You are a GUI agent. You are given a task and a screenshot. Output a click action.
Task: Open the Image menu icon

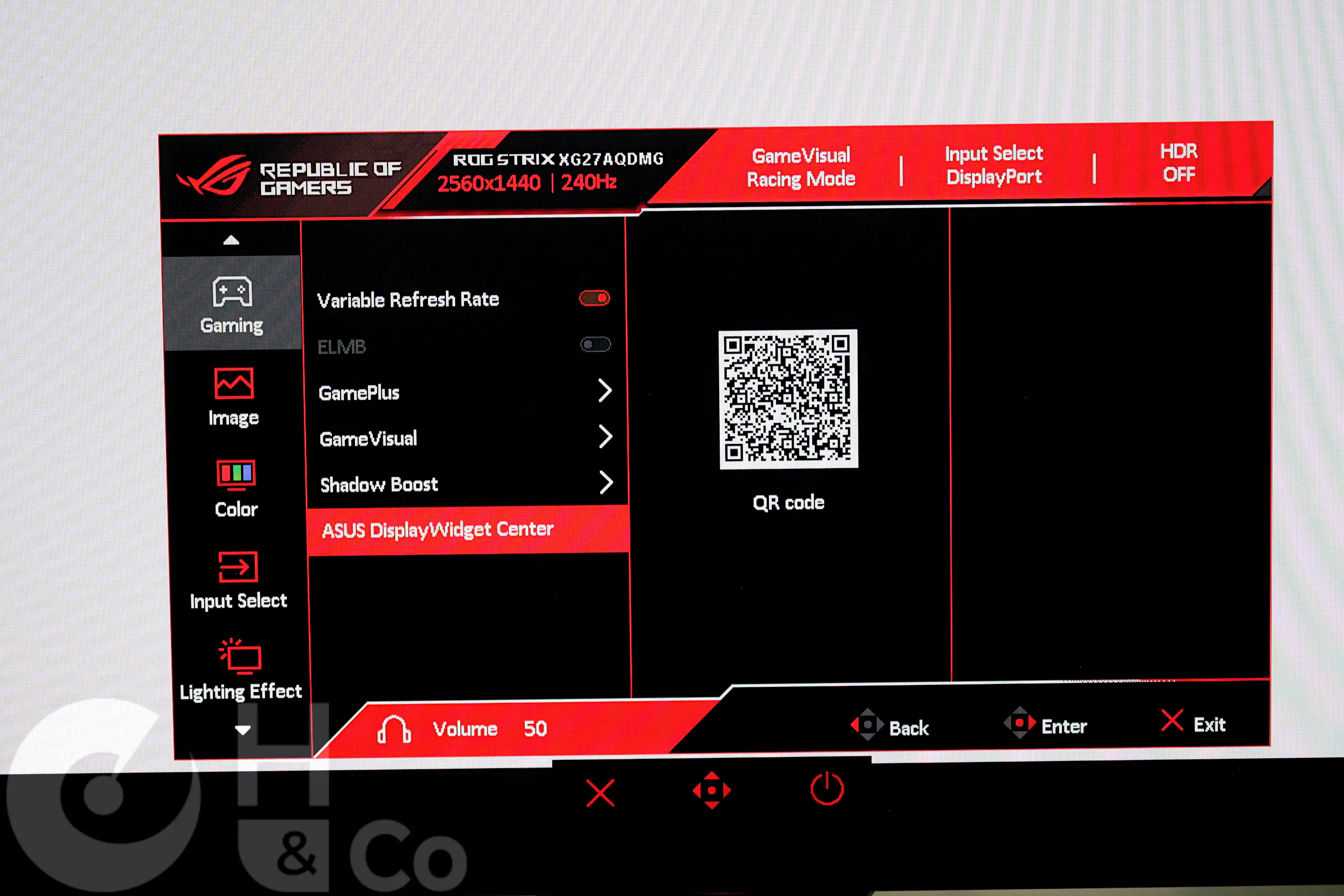(234, 383)
